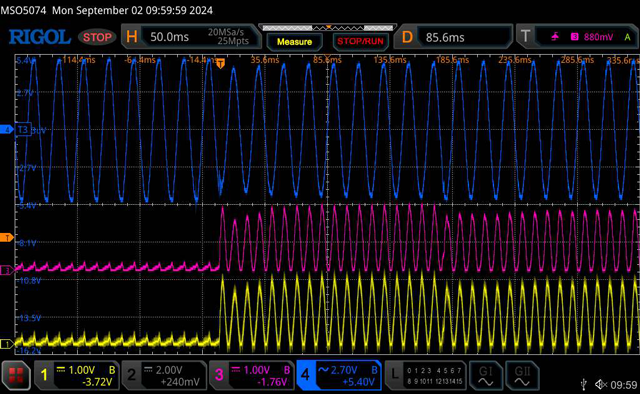Click the STOP/RUN button
Screen dimensions: 640x394
point(360,42)
